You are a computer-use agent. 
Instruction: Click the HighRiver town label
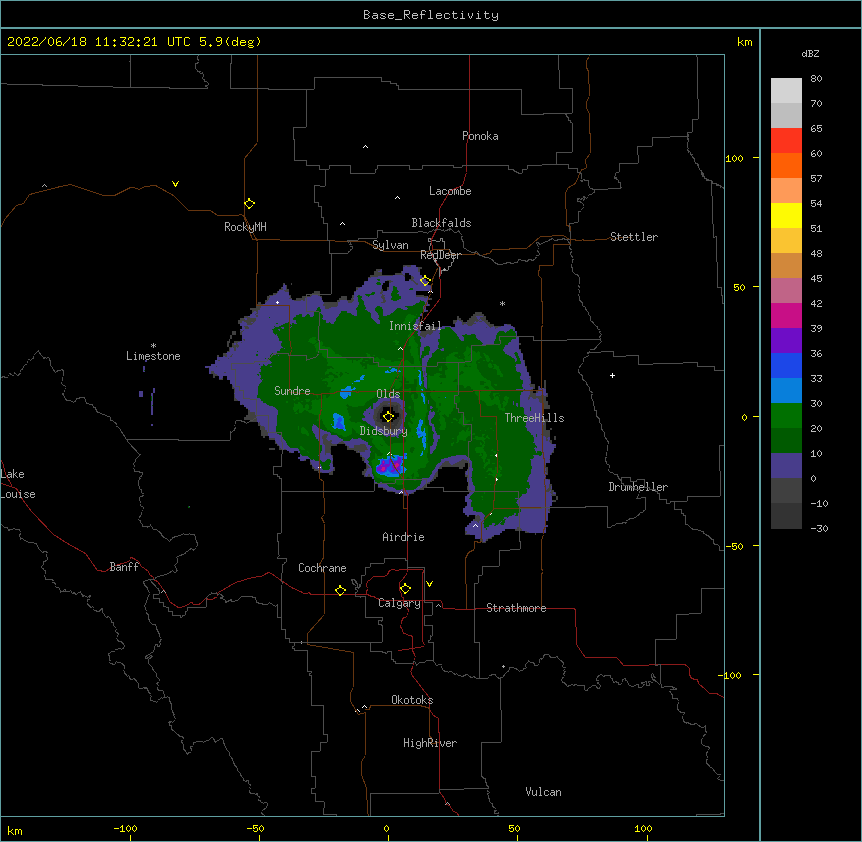[x=430, y=743]
